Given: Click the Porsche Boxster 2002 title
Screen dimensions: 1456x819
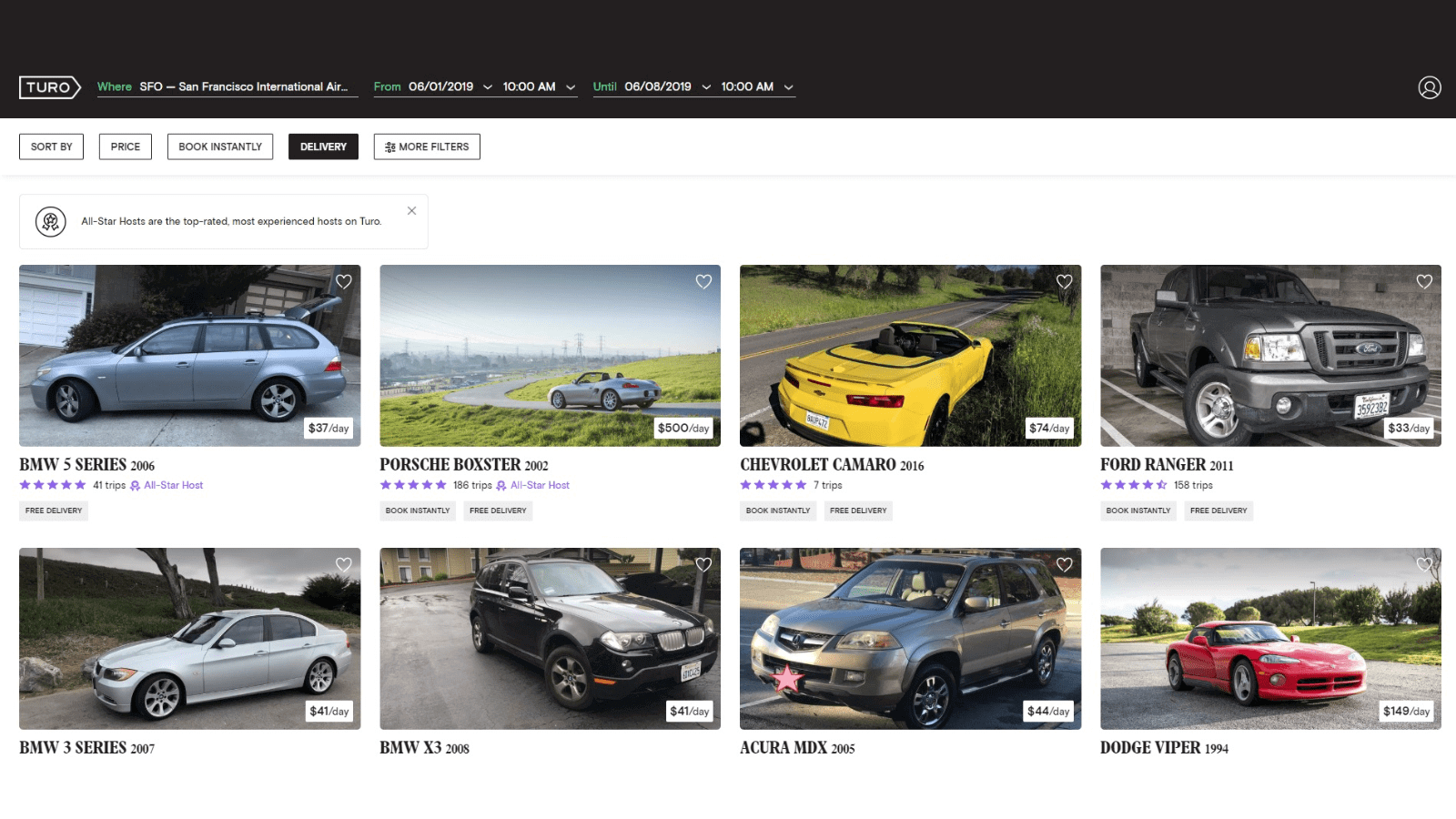Looking at the screenshot, I should click(464, 465).
